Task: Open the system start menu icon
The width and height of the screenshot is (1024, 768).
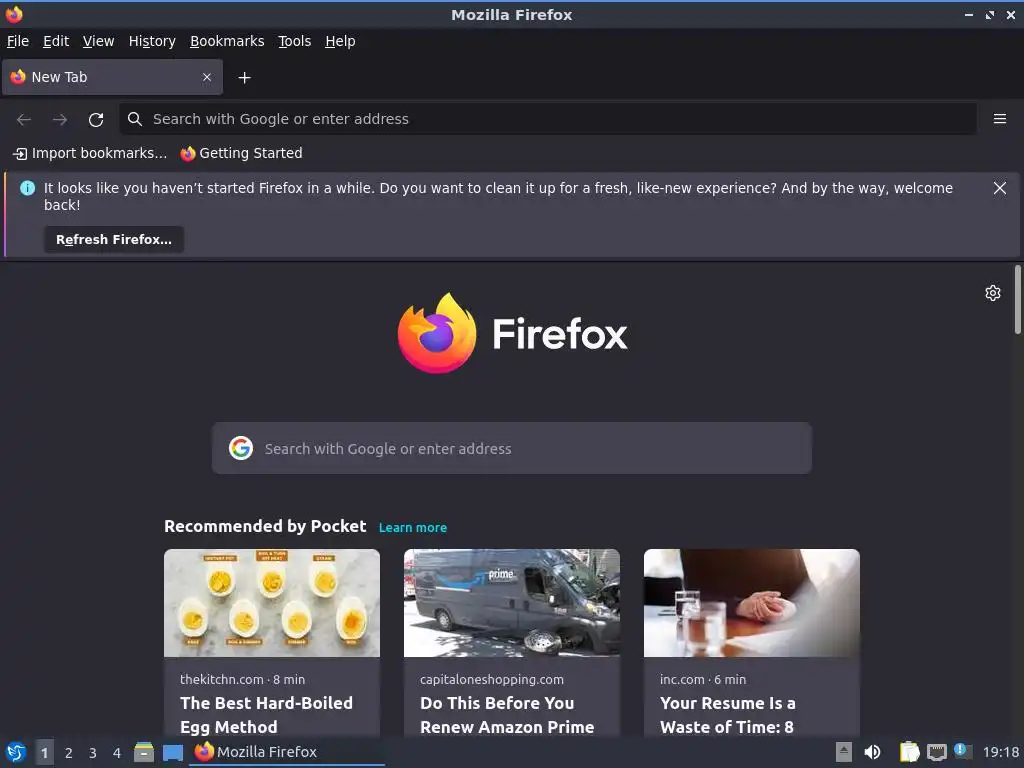Action: pos(16,752)
